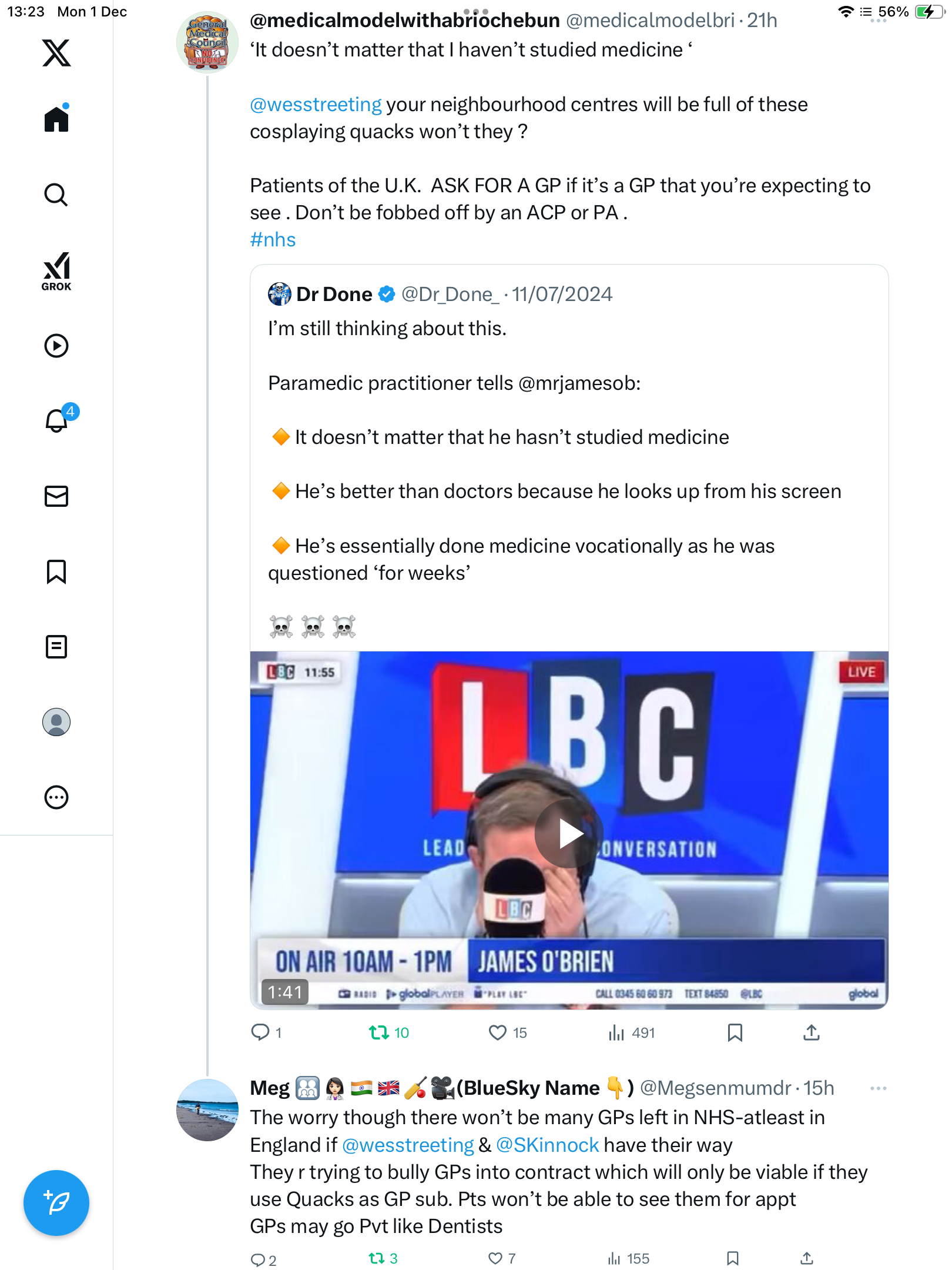
Task: Open direct messages envelope
Action: 56,496
